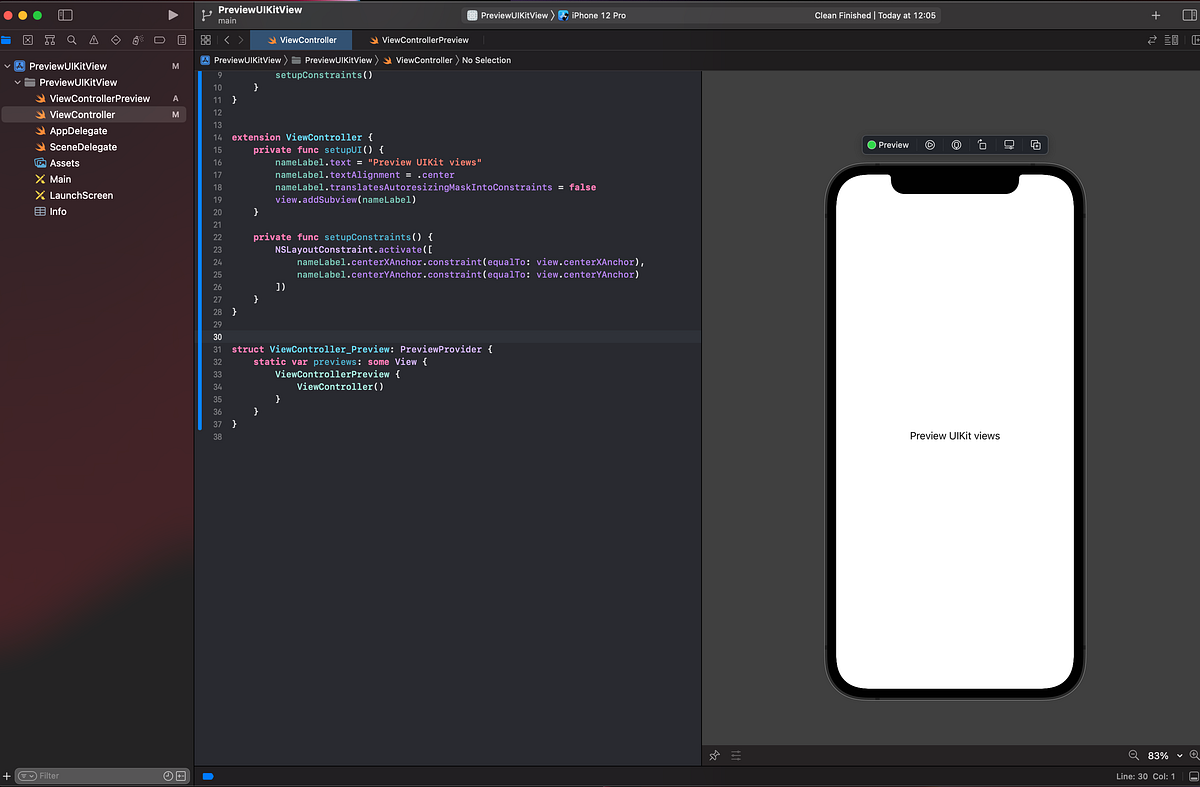Open the Source Control navigator icon

(27, 40)
